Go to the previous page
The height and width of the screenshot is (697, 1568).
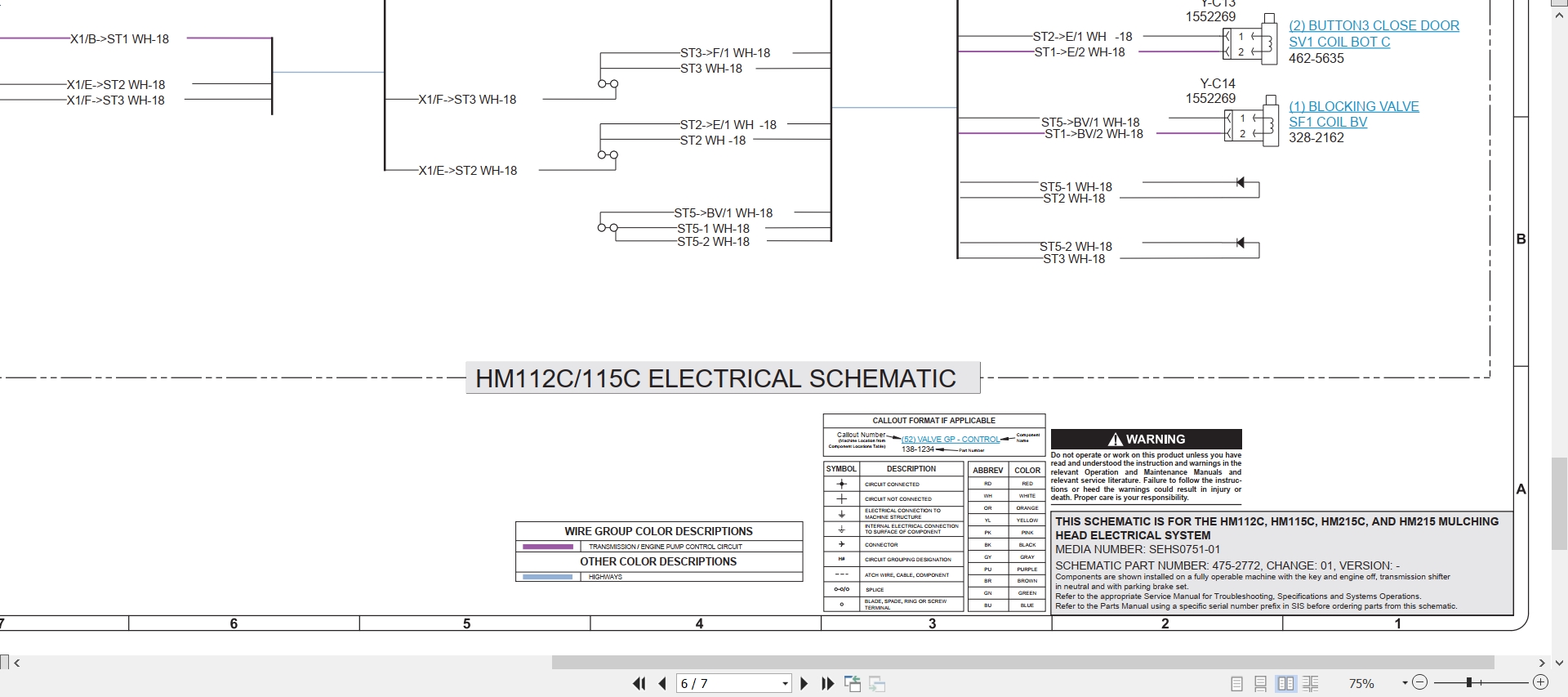click(662, 683)
